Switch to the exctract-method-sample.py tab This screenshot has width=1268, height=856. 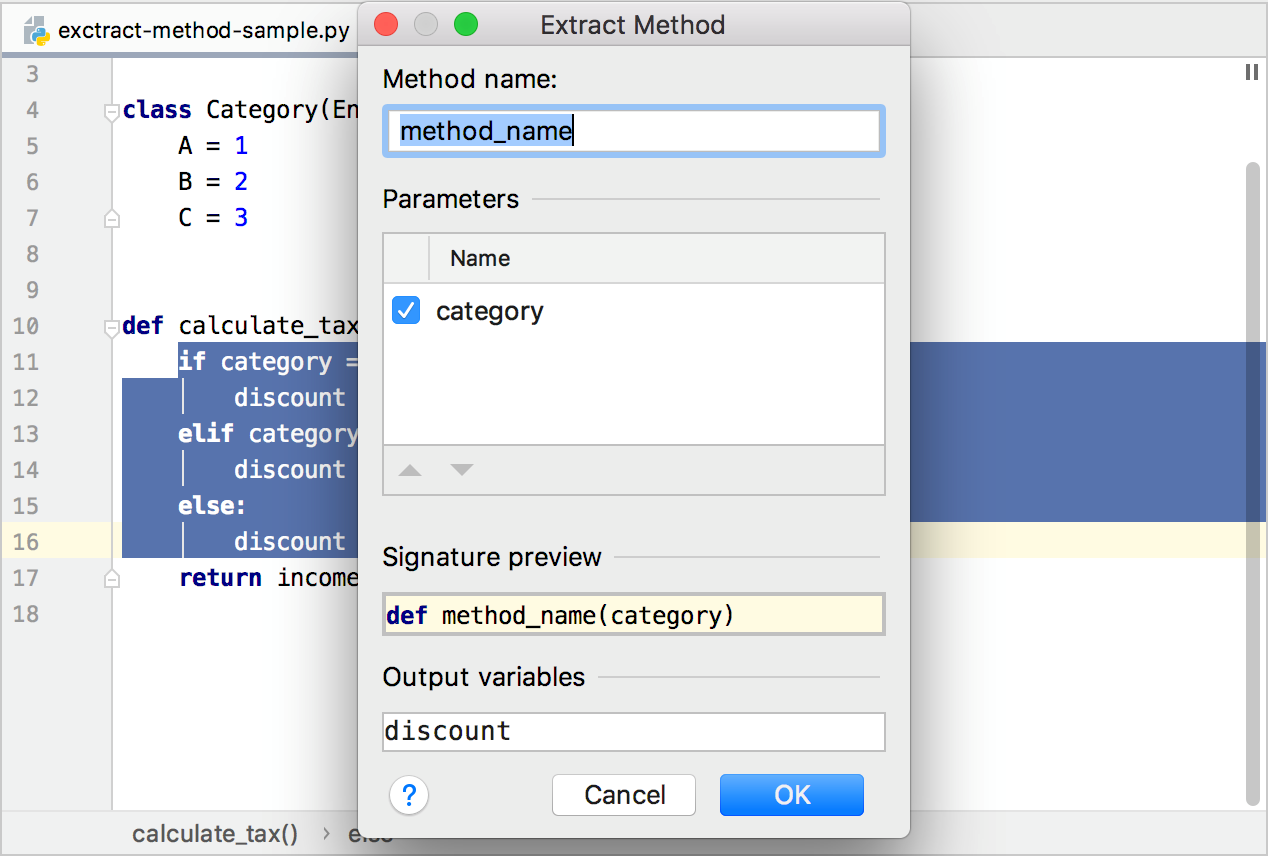coord(200,30)
